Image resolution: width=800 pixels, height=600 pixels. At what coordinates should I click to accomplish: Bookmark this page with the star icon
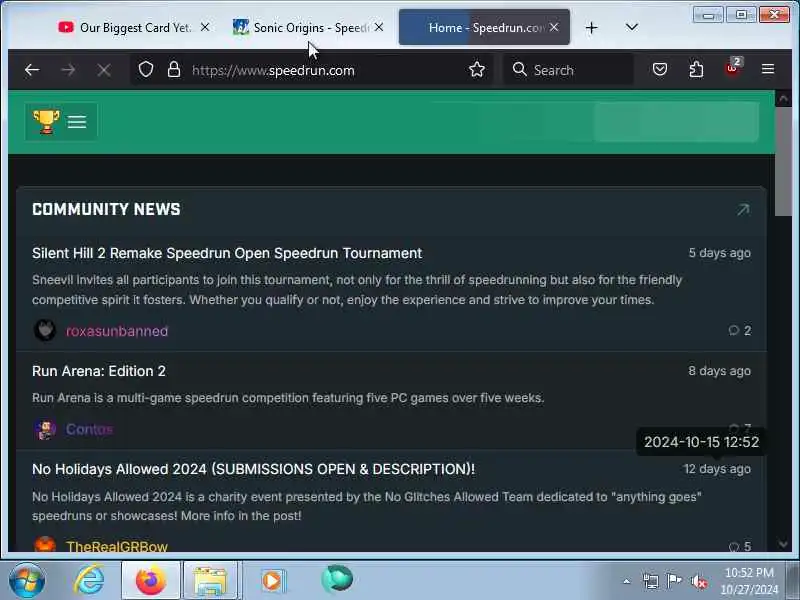[477, 69]
